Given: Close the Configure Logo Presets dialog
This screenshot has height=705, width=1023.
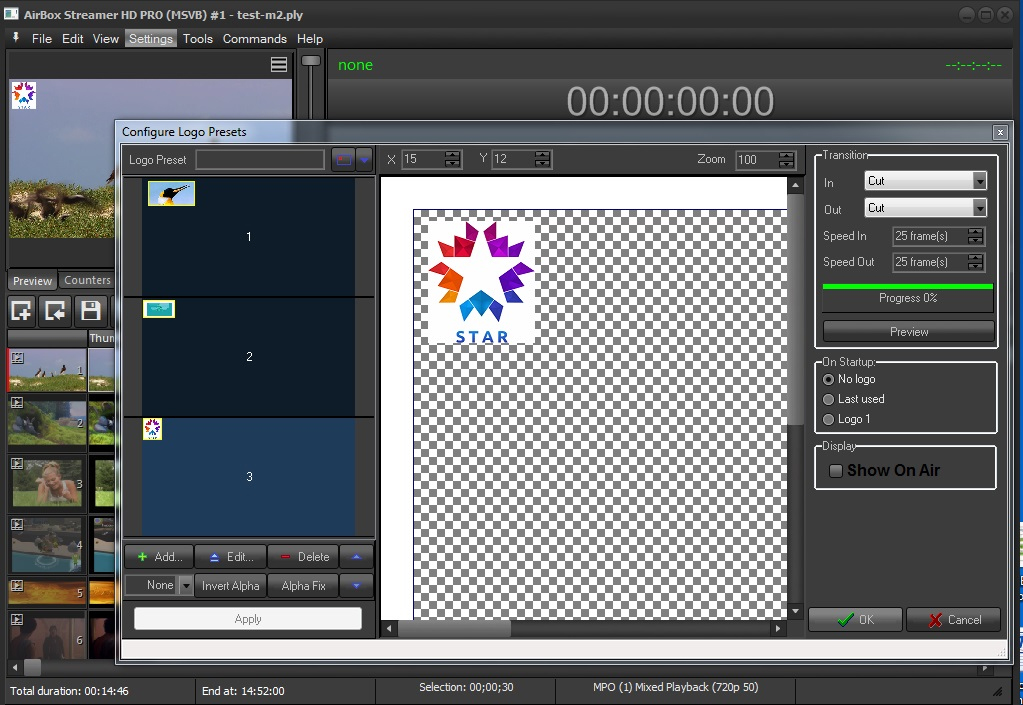Looking at the screenshot, I should (1000, 132).
